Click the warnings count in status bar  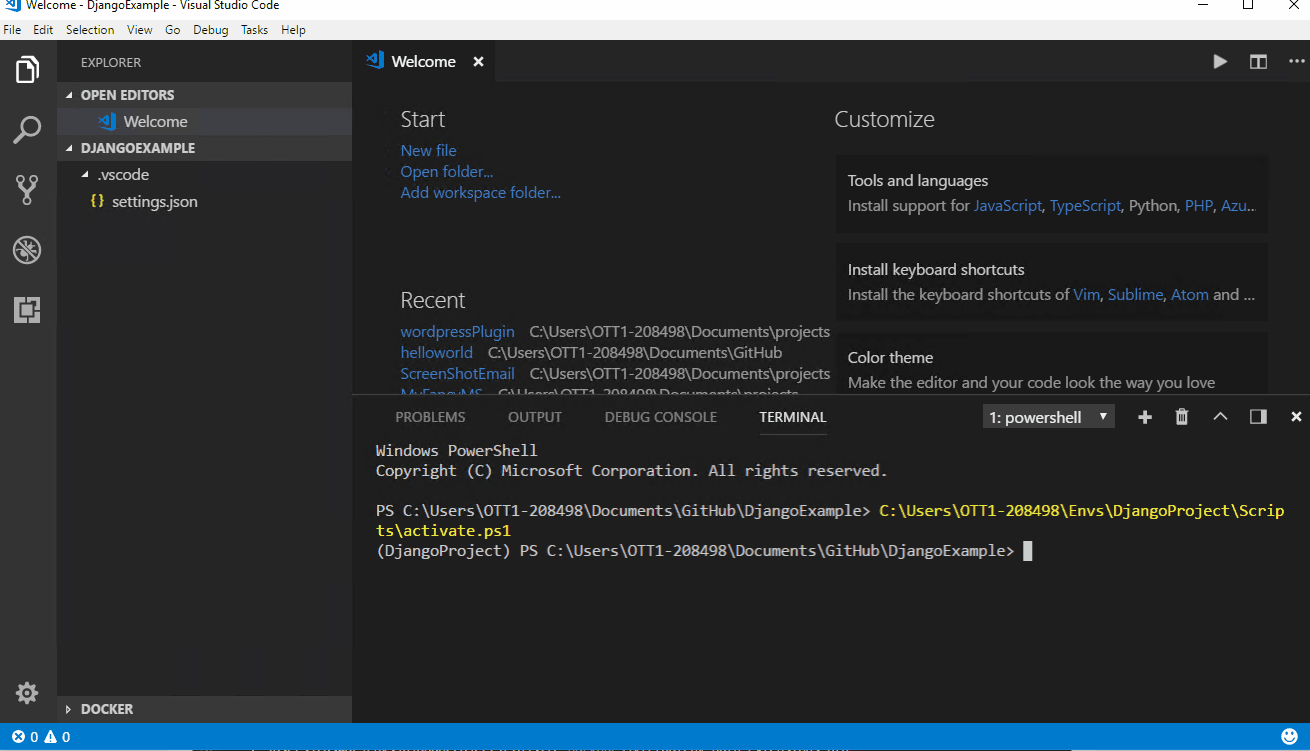point(57,737)
